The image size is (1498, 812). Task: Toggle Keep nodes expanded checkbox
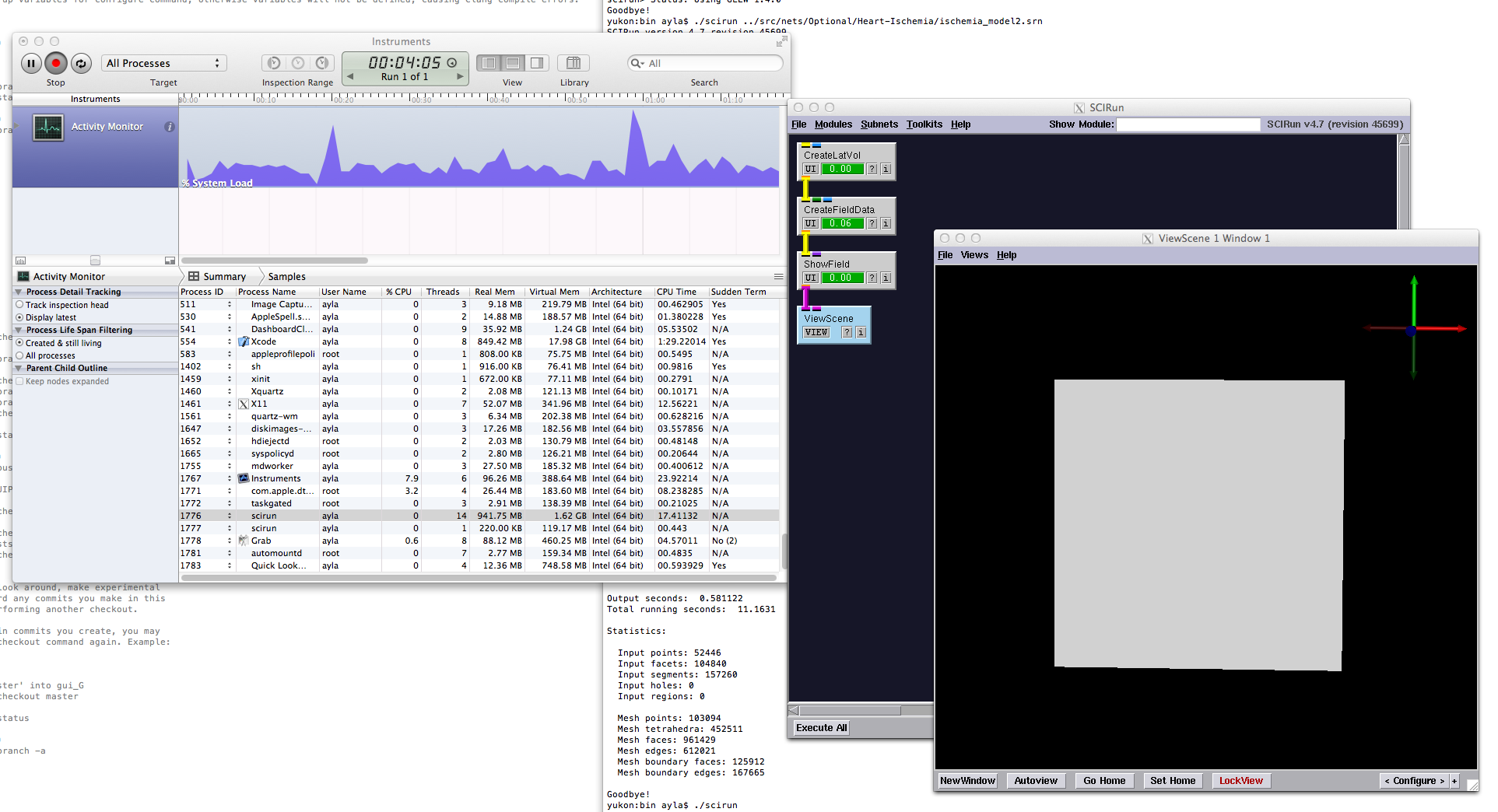[19, 381]
